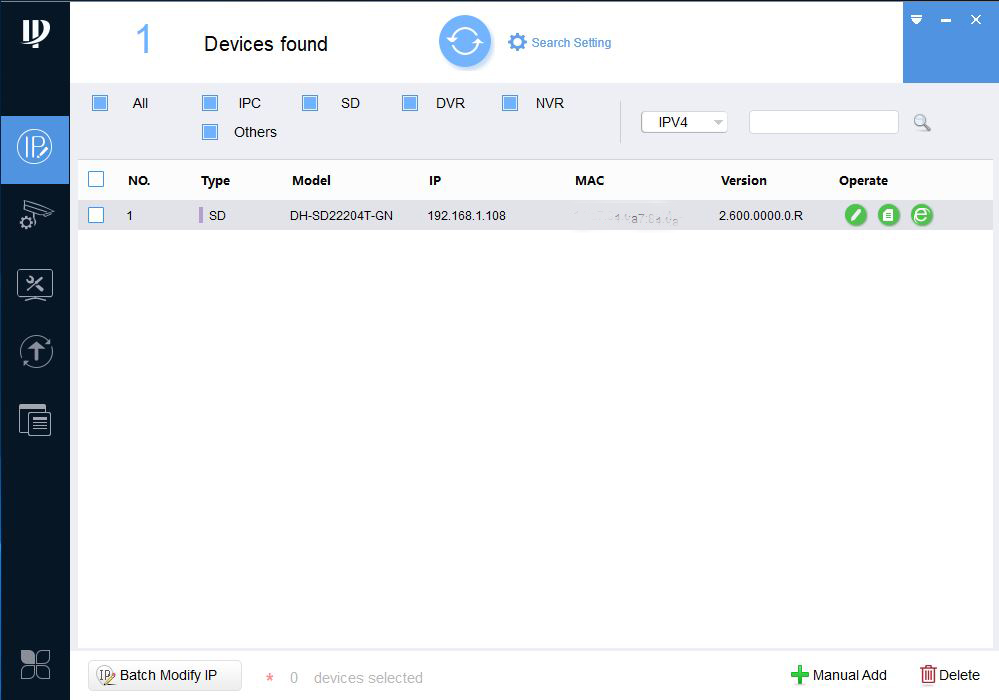Click the Search Setting gear icon
999x700 pixels.
tap(517, 42)
